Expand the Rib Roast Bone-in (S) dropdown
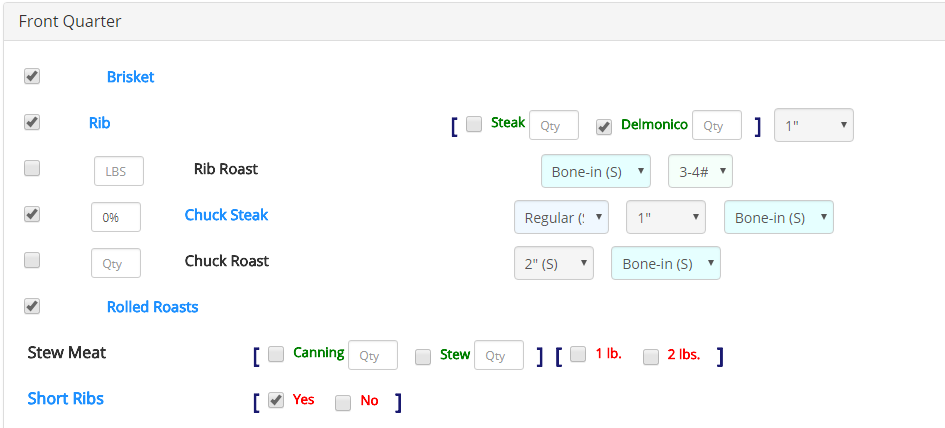The height and width of the screenshot is (428, 945). [x=596, y=171]
